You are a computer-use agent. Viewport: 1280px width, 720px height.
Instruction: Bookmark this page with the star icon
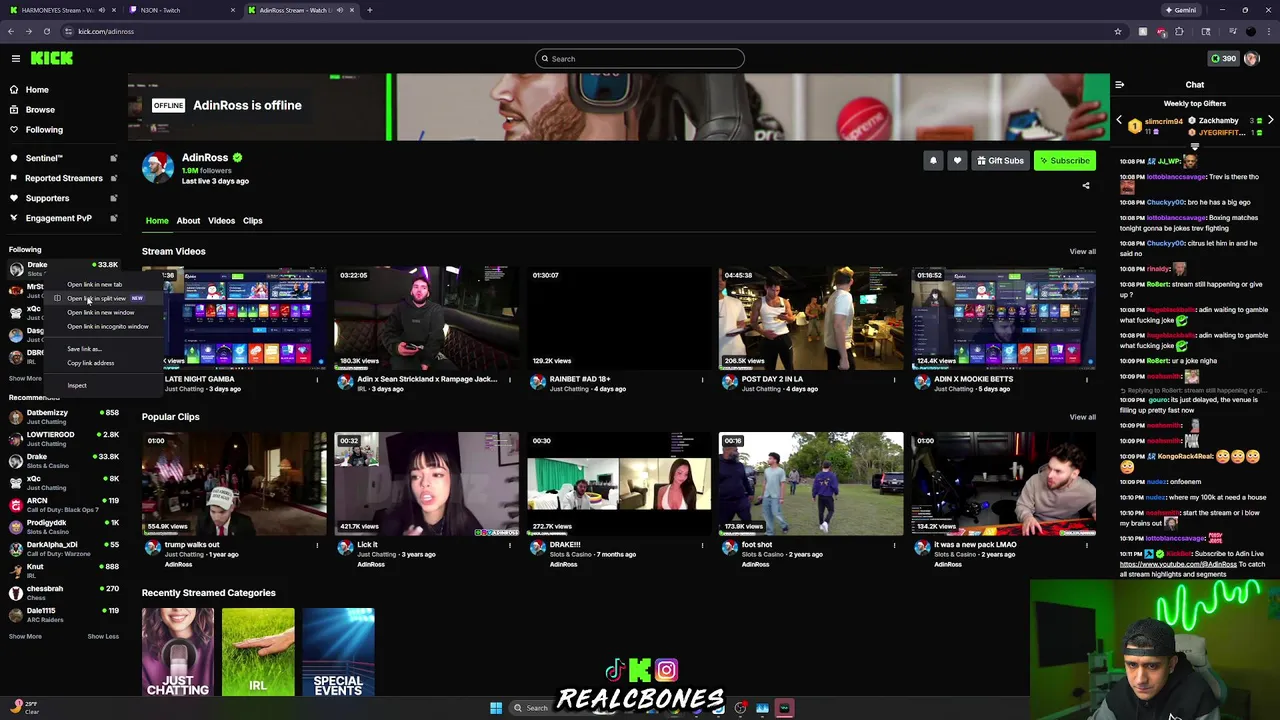click(x=1117, y=31)
